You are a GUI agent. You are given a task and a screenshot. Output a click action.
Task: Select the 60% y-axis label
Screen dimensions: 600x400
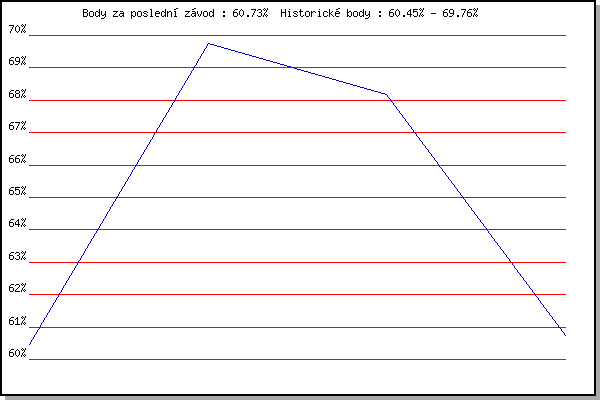tap(16, 353)
